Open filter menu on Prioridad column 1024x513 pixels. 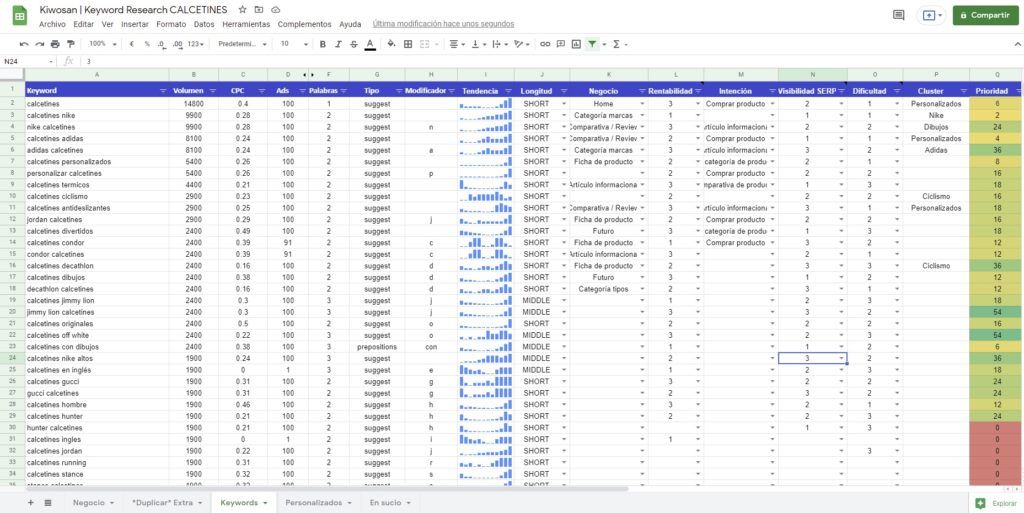pos(1017,91)
